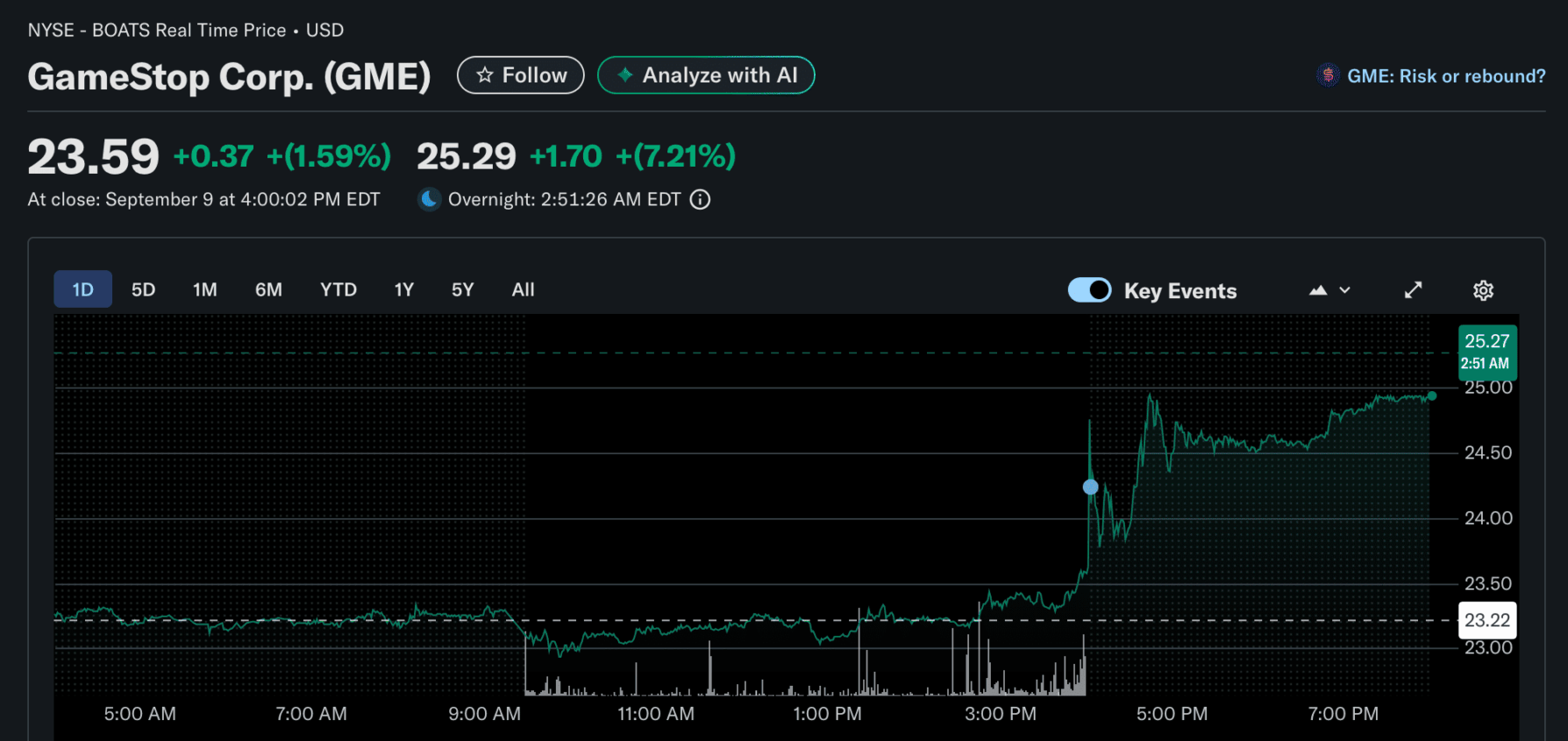Switch to the 5Y range tab
The image size is (1568, 741).
tap(462, 289)
